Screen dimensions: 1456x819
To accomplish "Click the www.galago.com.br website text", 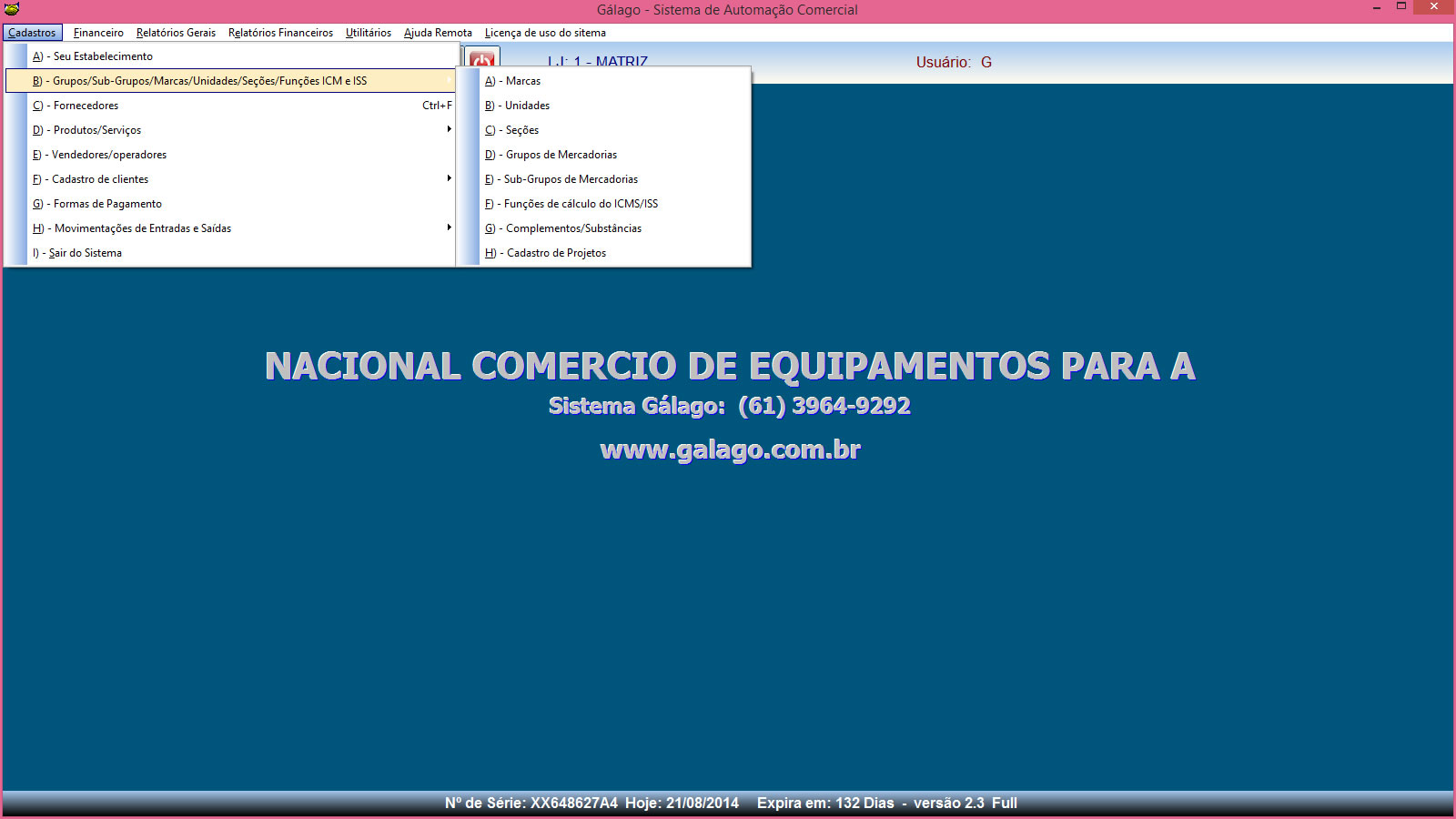I will pos(730,450).
